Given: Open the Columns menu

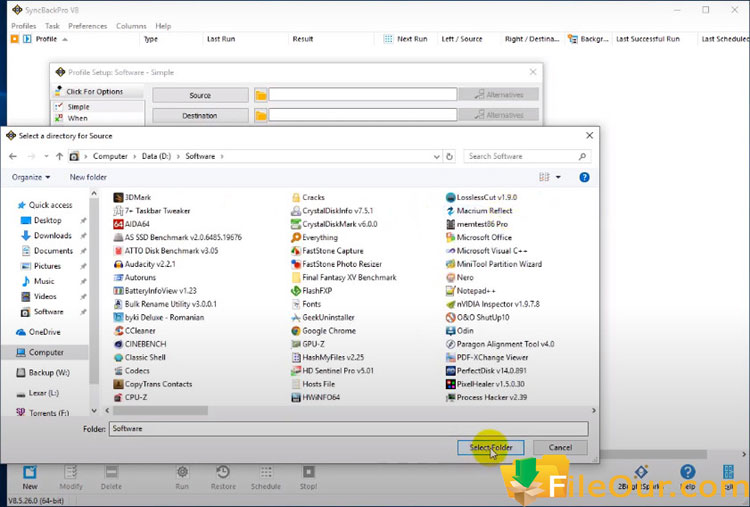Looking at the screenshot, I should point(131,26).
